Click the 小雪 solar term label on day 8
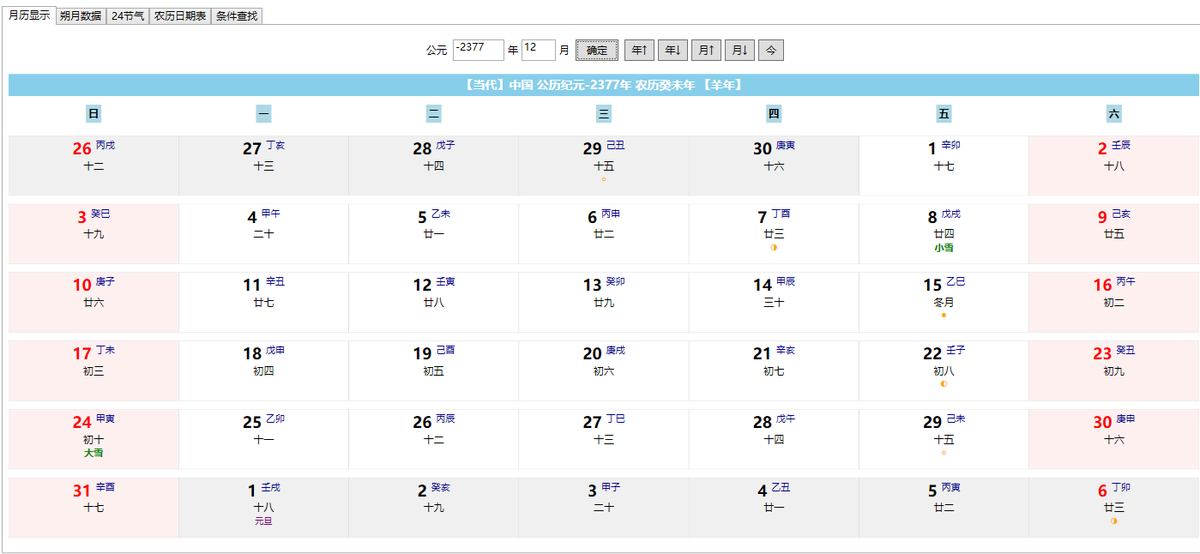The image size is (1200, 554). click(x=944, y=248)
